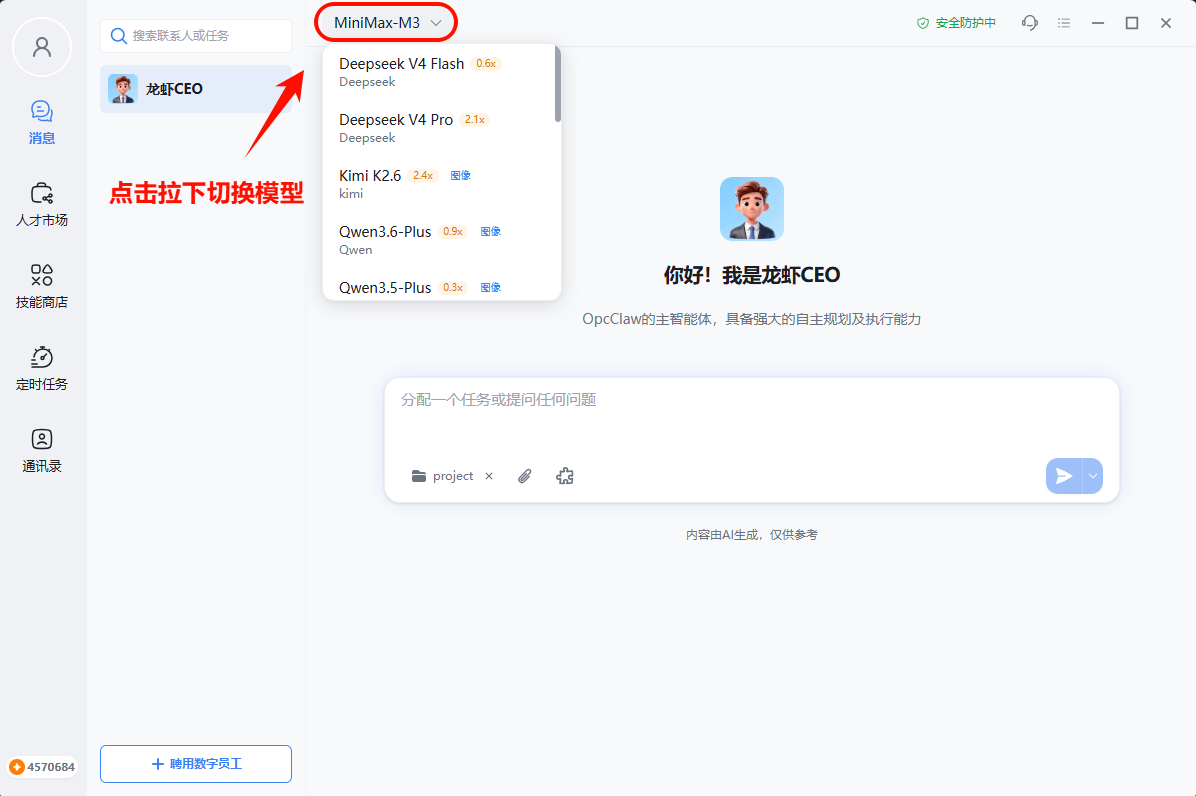Click the coin balance 4570684 badge
Viewport: 1196px width, 796px height.
tap(43, 767)
